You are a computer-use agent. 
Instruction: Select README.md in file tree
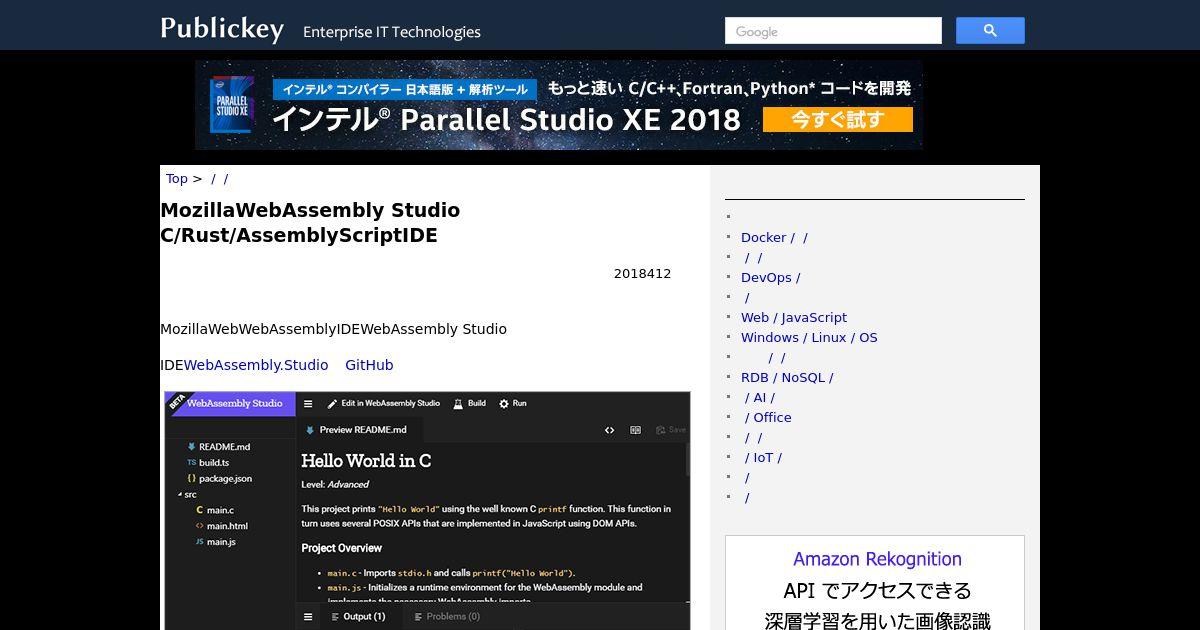219,447
